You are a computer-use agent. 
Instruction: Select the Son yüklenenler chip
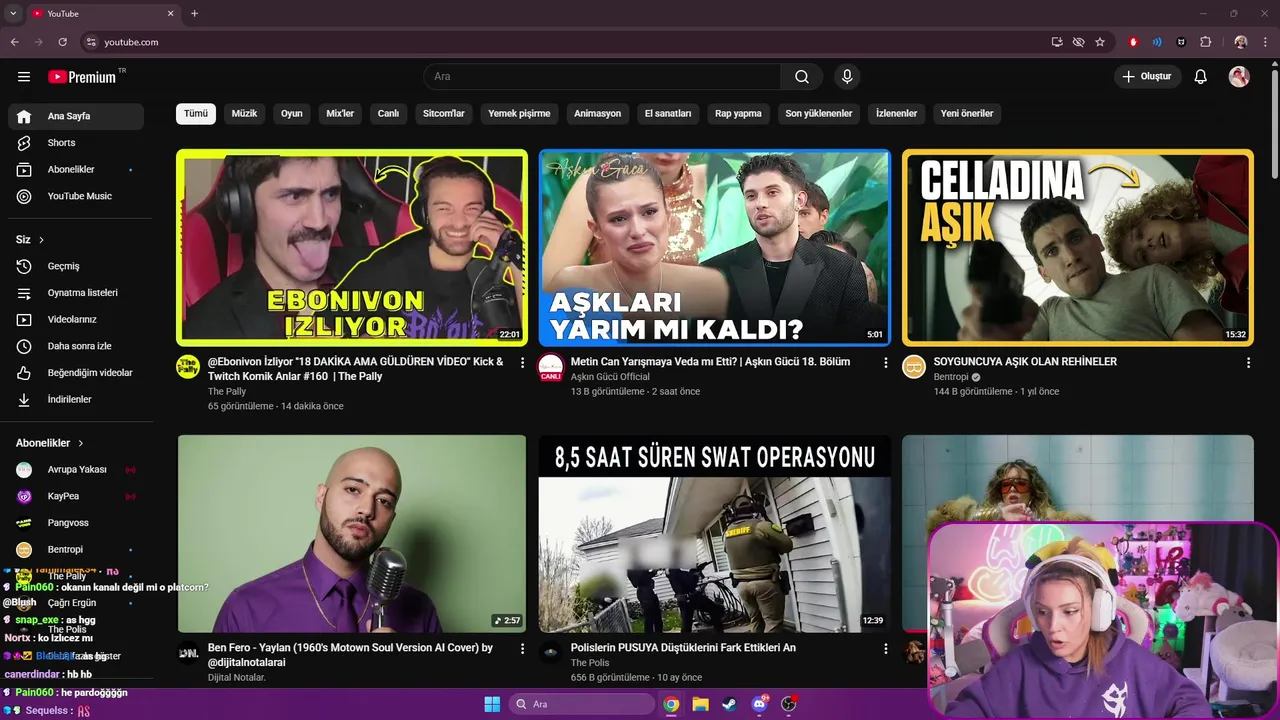point(819,114)
